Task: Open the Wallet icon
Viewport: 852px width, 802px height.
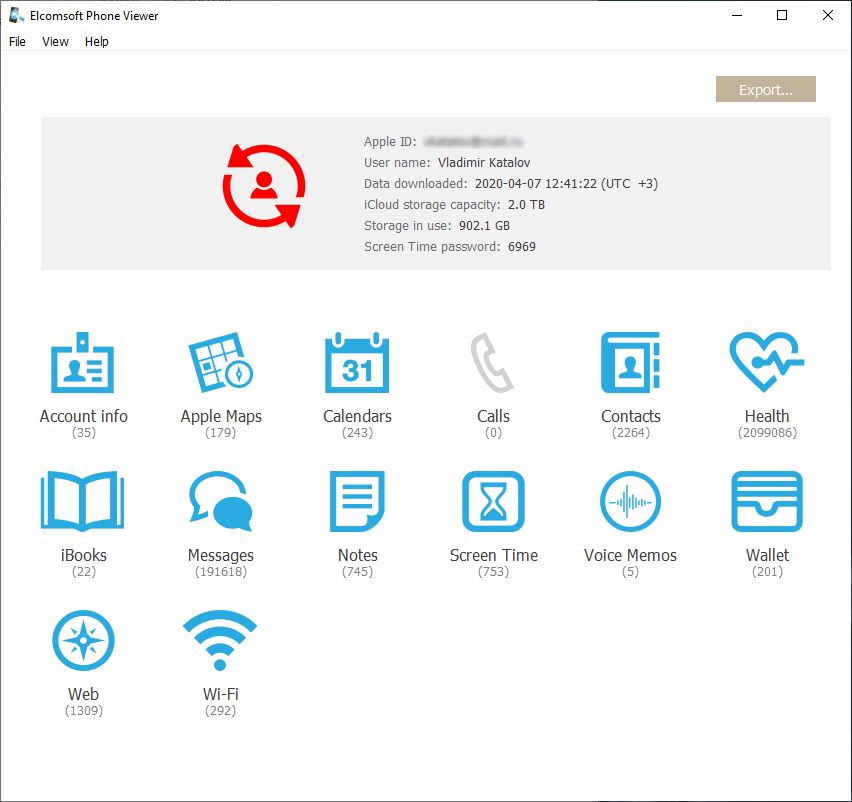Action: point(767,502)
